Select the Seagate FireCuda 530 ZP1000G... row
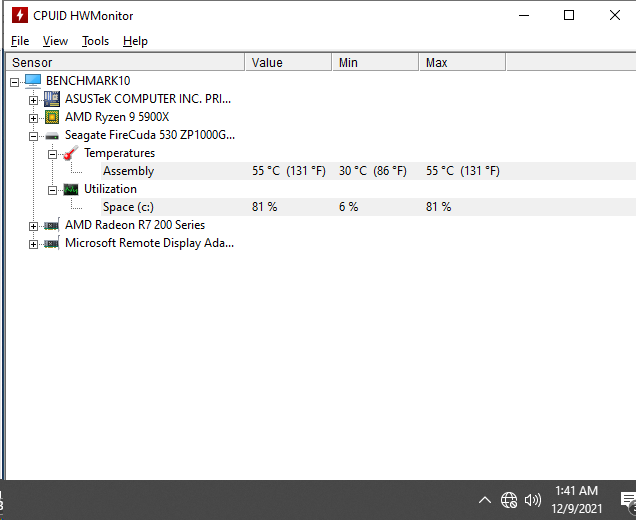 (150, 135)
